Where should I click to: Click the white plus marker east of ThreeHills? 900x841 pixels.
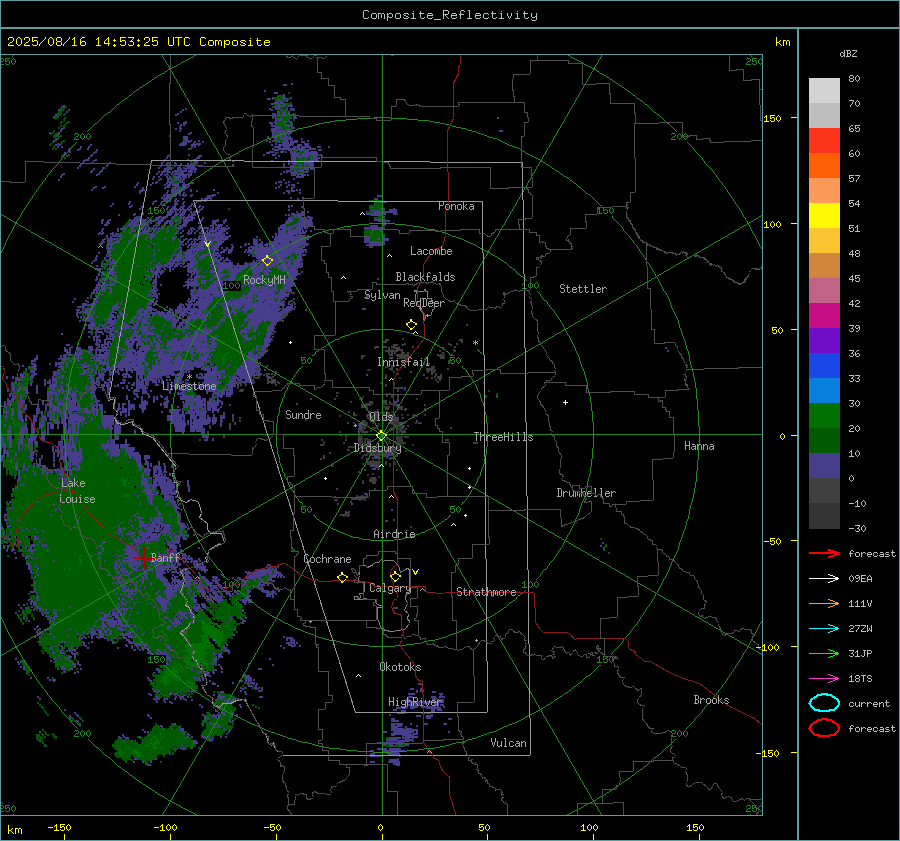(565, 402)
